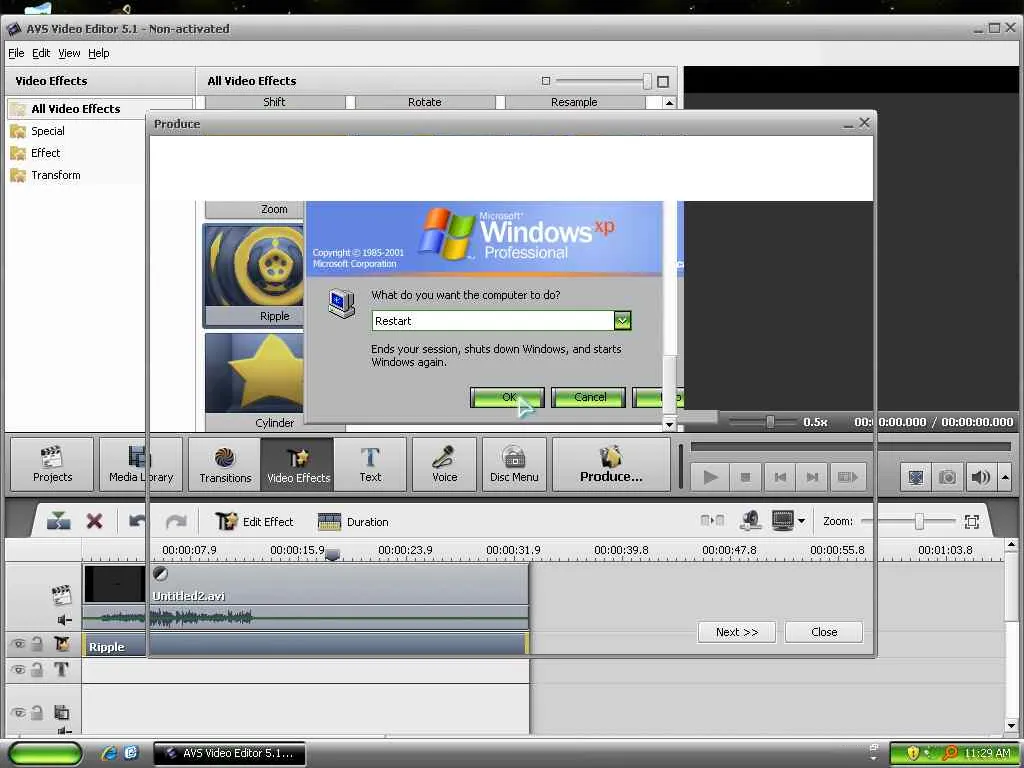Click the text track T icon
The height and width of the screenshot is (768, 1024).
[x=61, y=669]
